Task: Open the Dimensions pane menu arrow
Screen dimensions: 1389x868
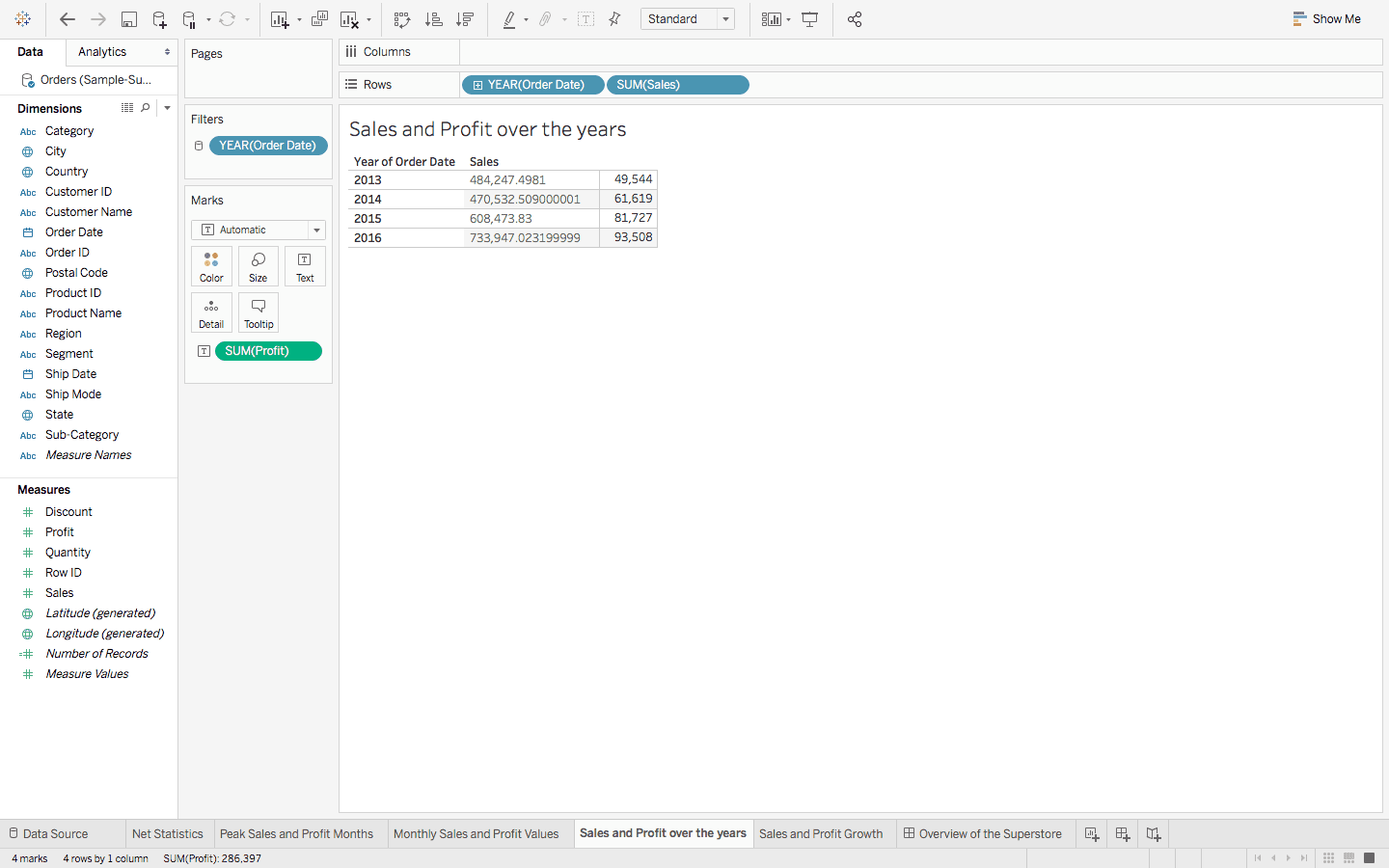Action: (x=167, y=108)
